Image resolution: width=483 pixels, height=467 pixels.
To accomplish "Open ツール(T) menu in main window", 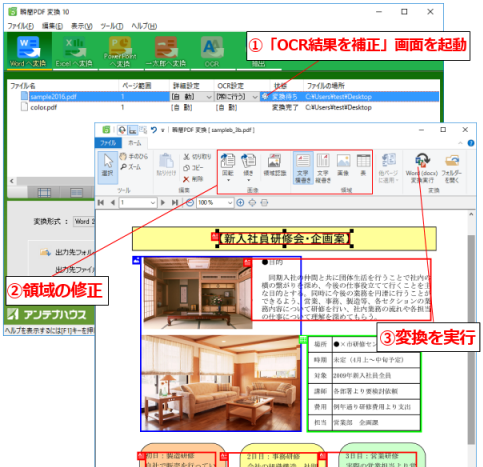I will [x=112, y=26].
